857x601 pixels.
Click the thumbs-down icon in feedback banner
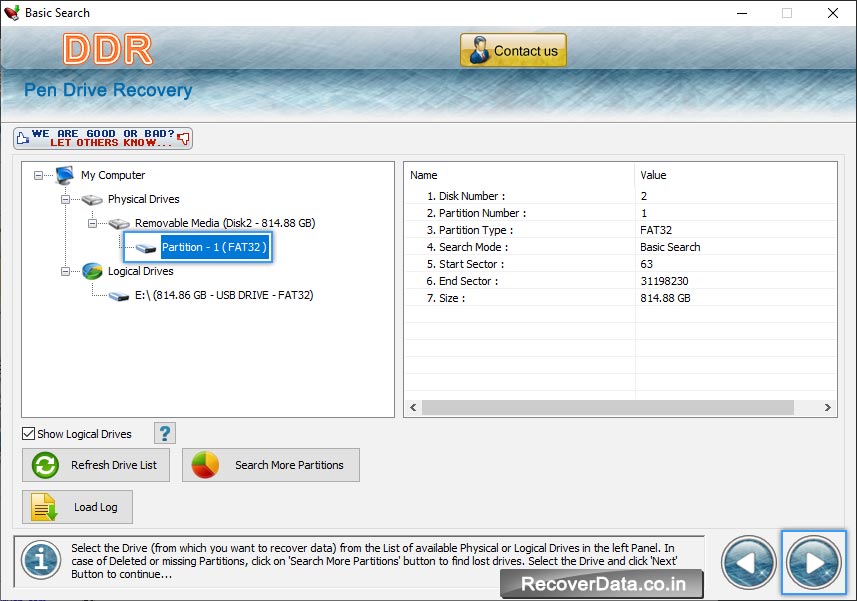click(x=184, y=138)
